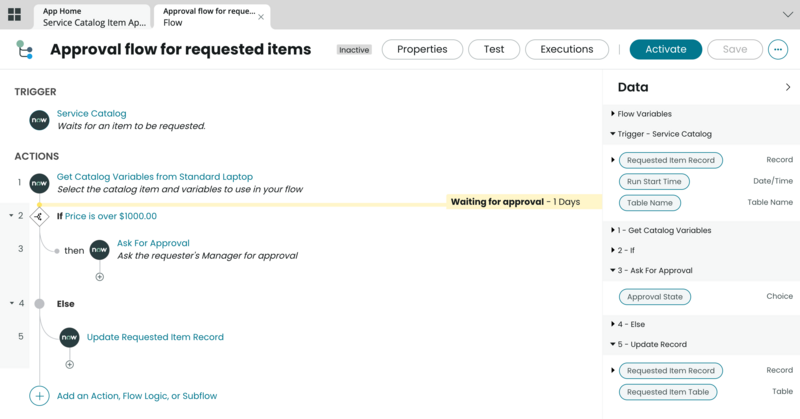This screenshot has width=800, height=419.
Task: Click the flow type icon beside title
Action: tap(24, 50)
